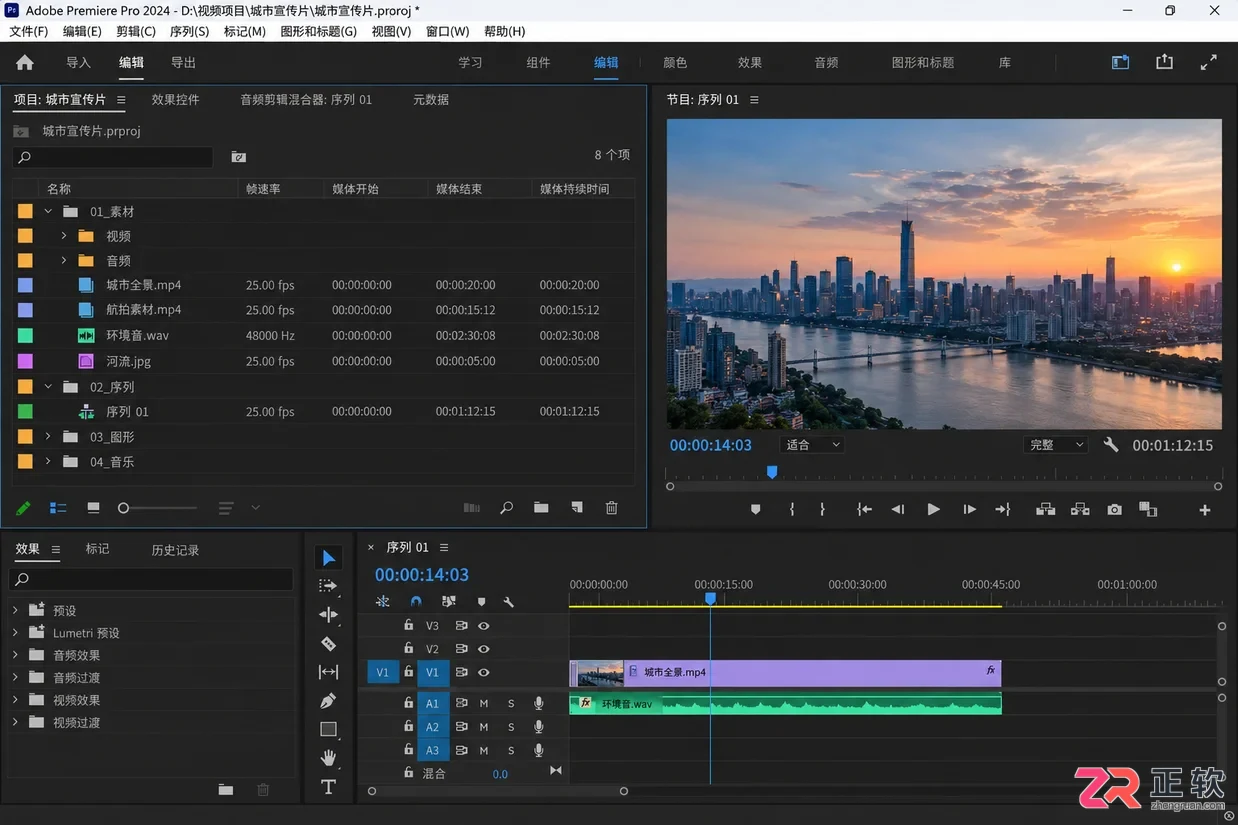Viewport: 1238px width, 825px height.
Task: Collapse the 01_素材 bin
Action: tap(48, 211)
